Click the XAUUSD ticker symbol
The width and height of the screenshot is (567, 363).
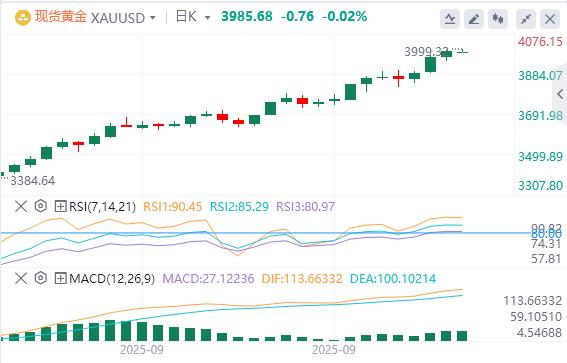click(118, 18)
